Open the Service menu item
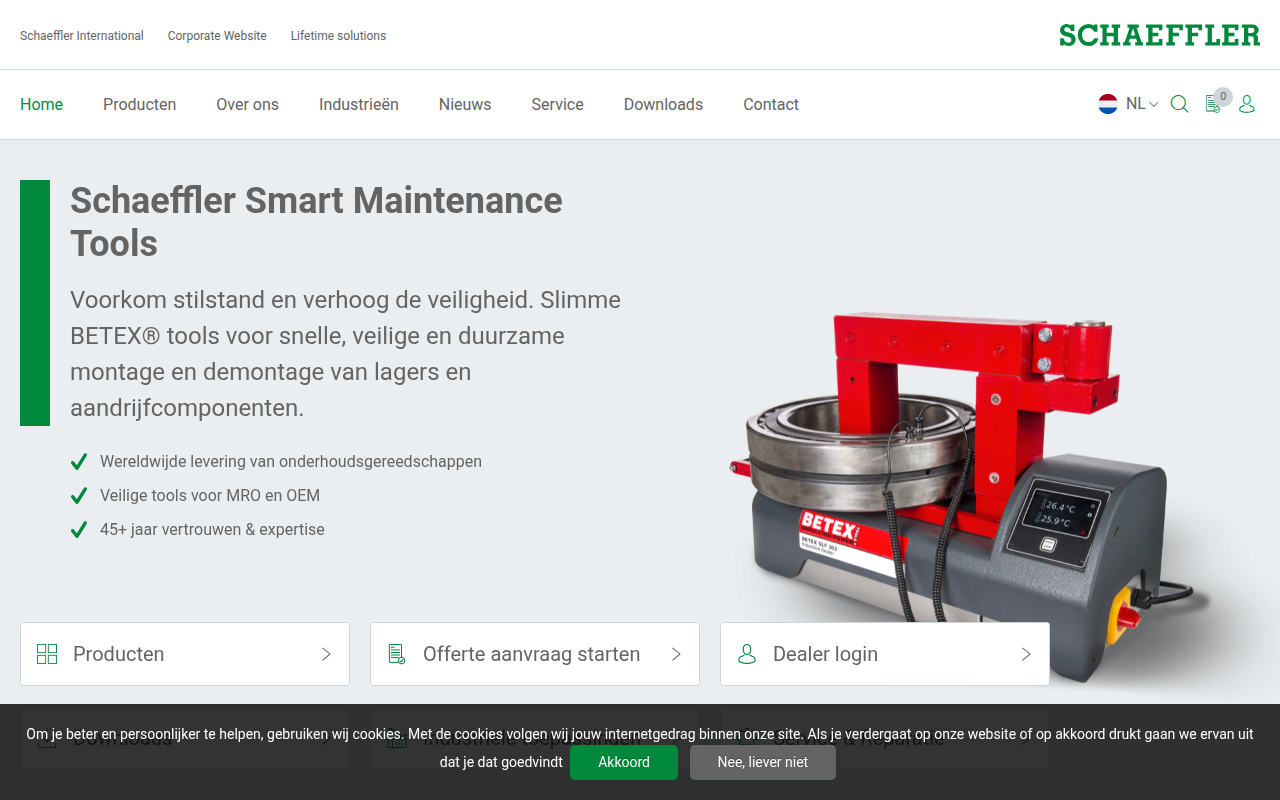This screenshot has width=1280, height=800. (x=558, y=104)
